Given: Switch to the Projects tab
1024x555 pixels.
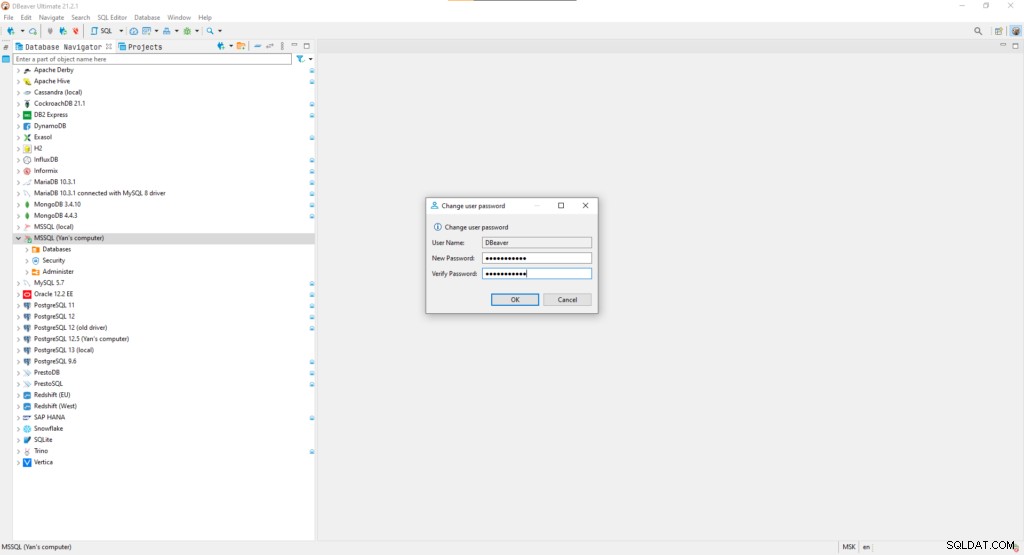Looking at the screenshot, I should pyautogui.click(x=140, y=47).
